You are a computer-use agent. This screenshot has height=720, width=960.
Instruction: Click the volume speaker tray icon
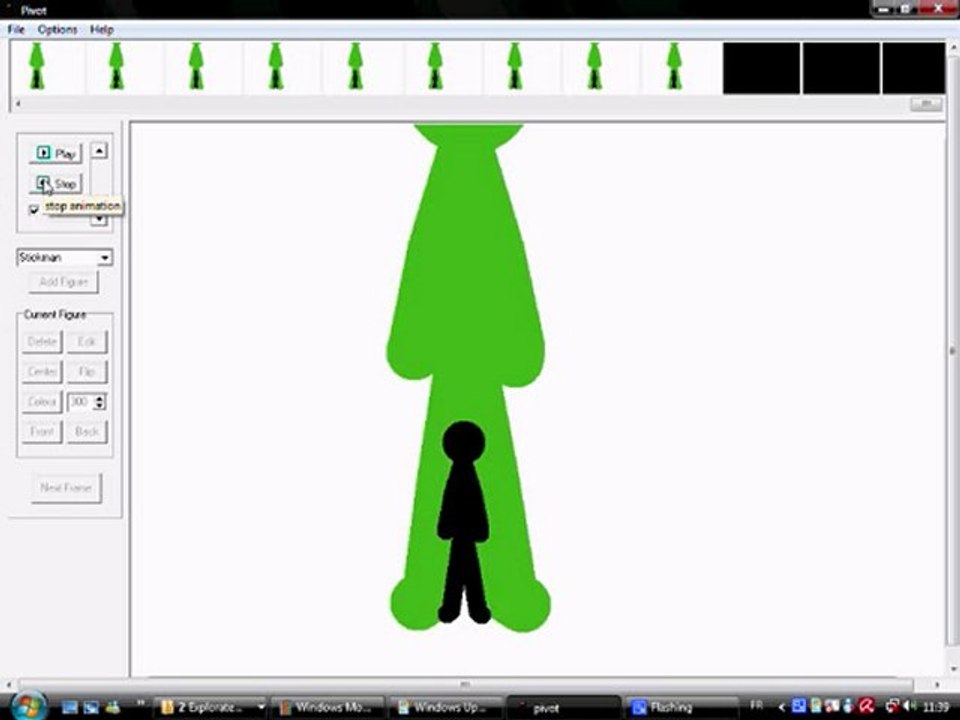[909, 707]
